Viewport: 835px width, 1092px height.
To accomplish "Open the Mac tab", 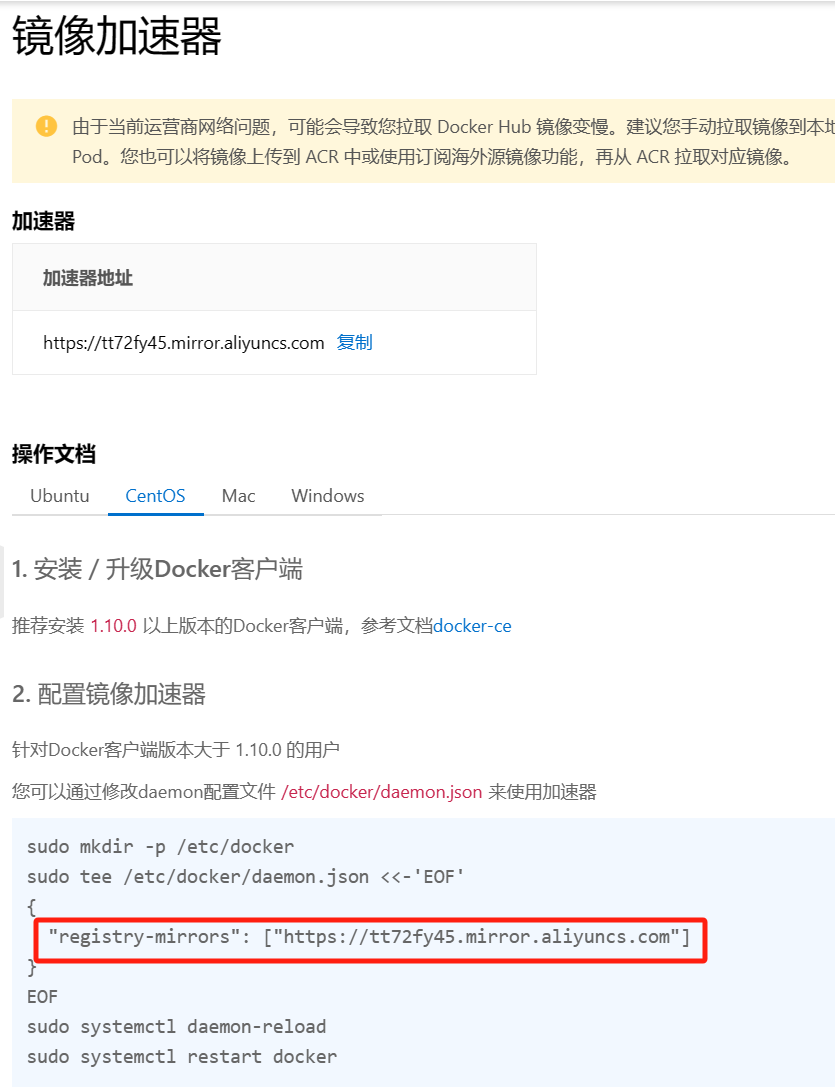I will (x=238, y=496).
